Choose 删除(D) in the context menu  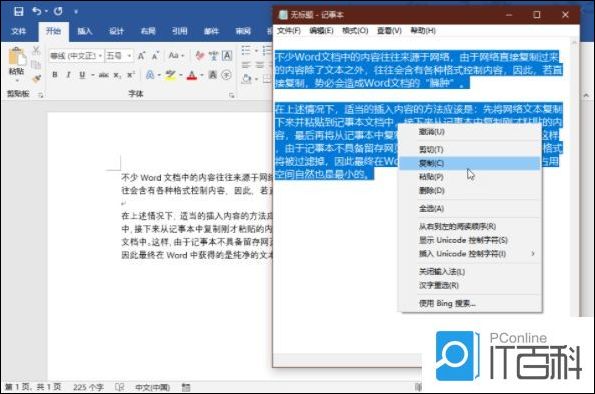471,191
